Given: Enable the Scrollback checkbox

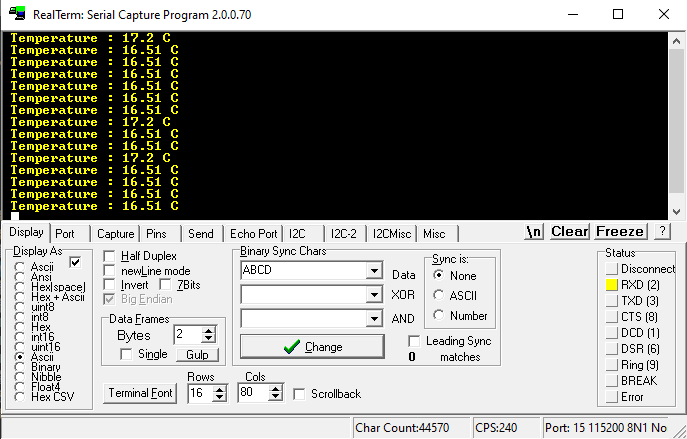Looking at the screenshot, I should [299, 394].
